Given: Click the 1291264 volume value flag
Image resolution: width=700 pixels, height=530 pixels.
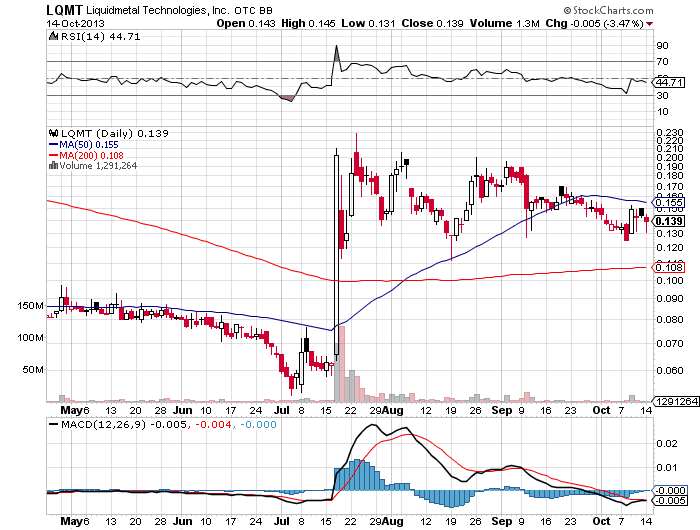Looking at the screenshot, I should pos(676,401).
